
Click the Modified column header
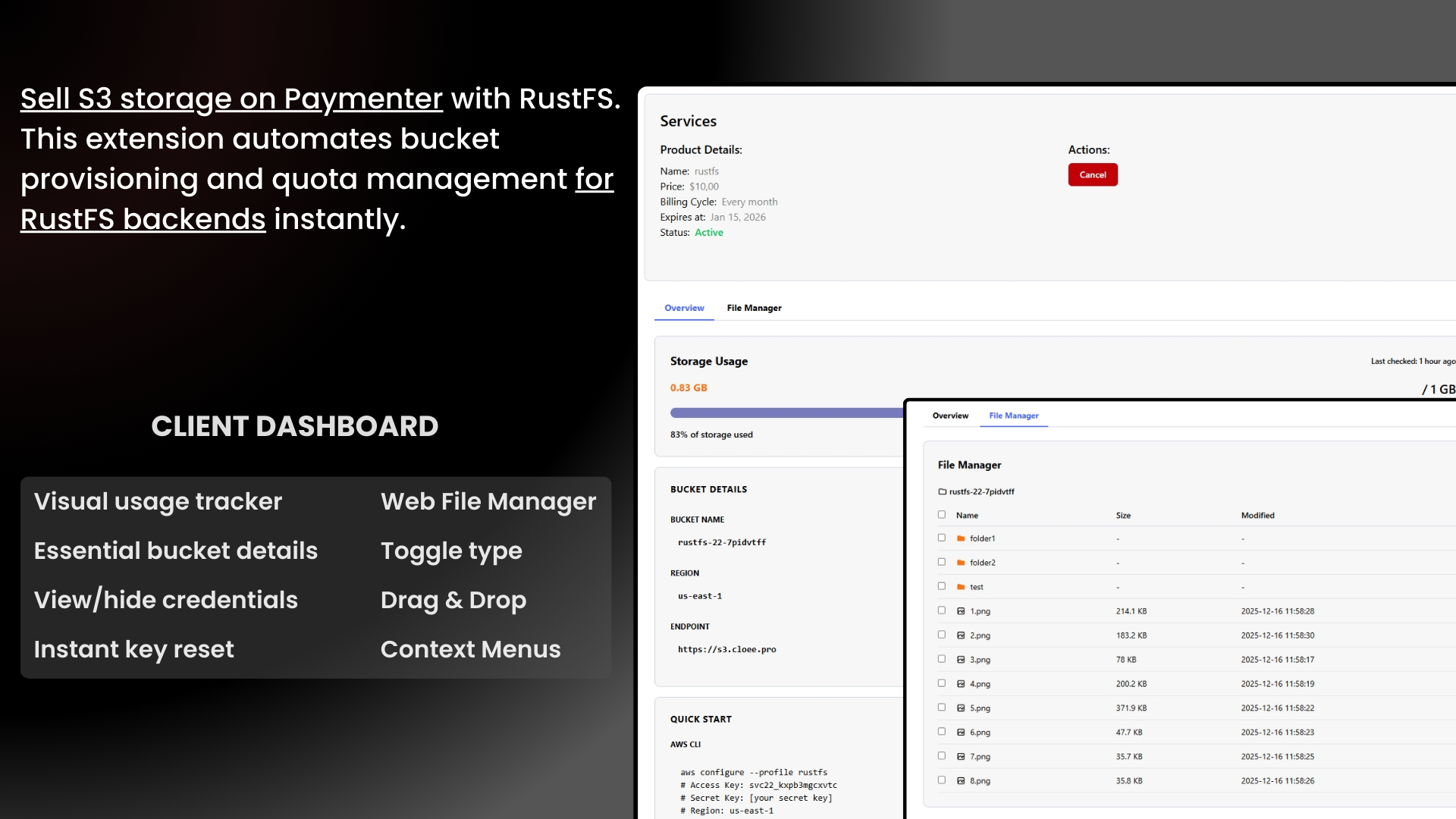[1257, 516]
